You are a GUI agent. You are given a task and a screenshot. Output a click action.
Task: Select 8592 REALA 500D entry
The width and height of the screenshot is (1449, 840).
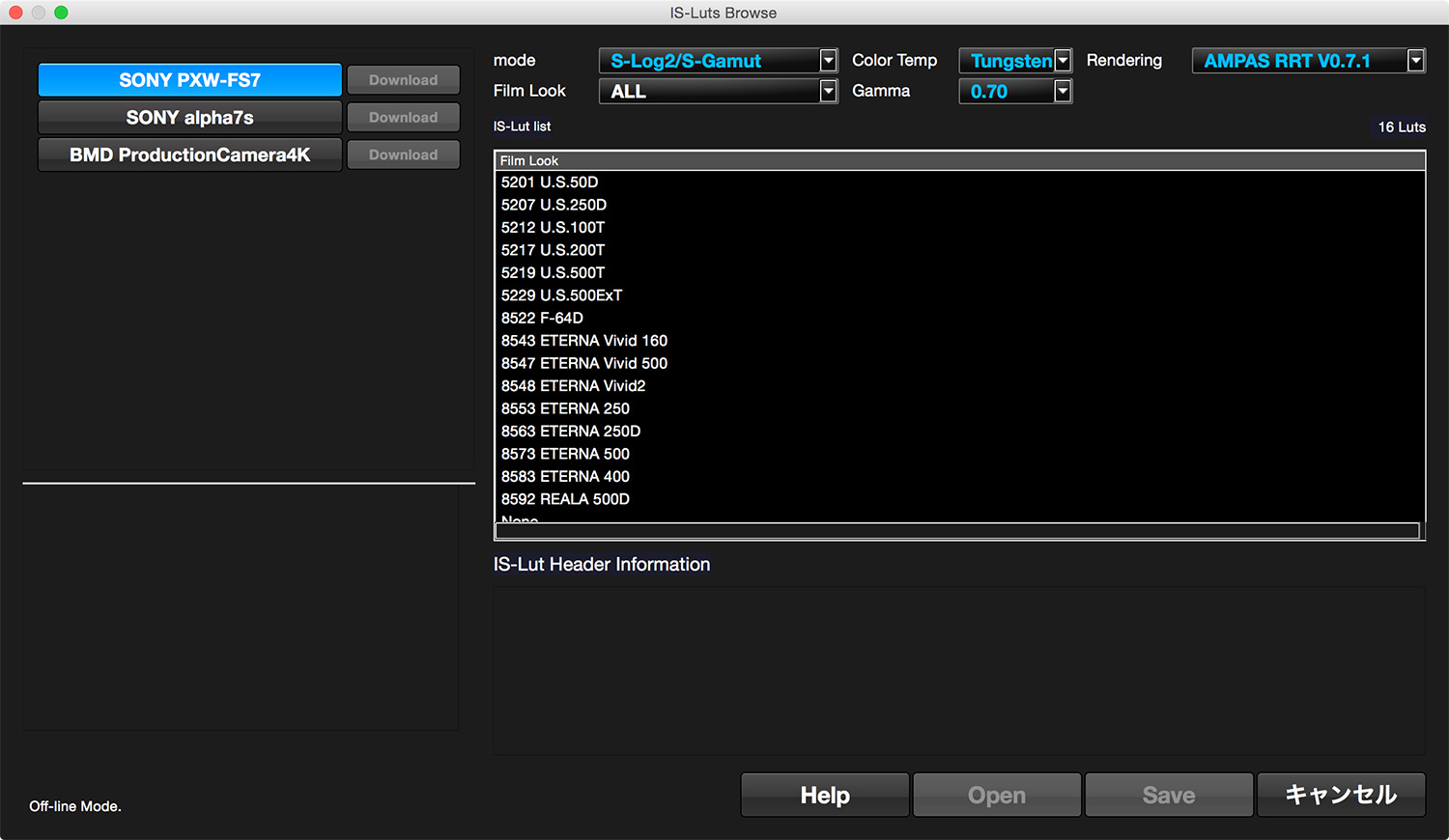(565, 499)
